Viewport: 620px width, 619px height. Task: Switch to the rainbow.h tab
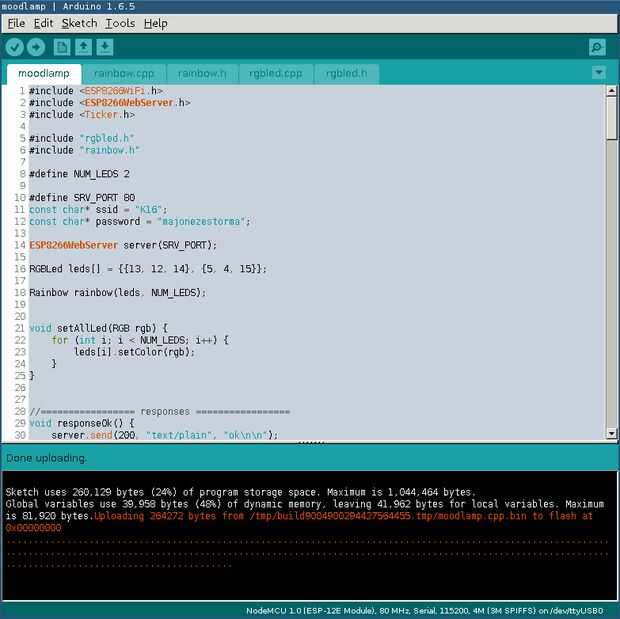click(202, 74)
